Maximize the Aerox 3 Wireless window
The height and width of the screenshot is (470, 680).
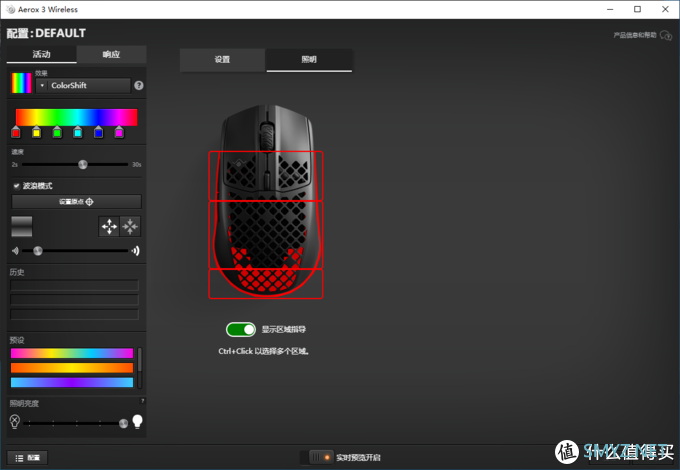[x=638, y=9]
